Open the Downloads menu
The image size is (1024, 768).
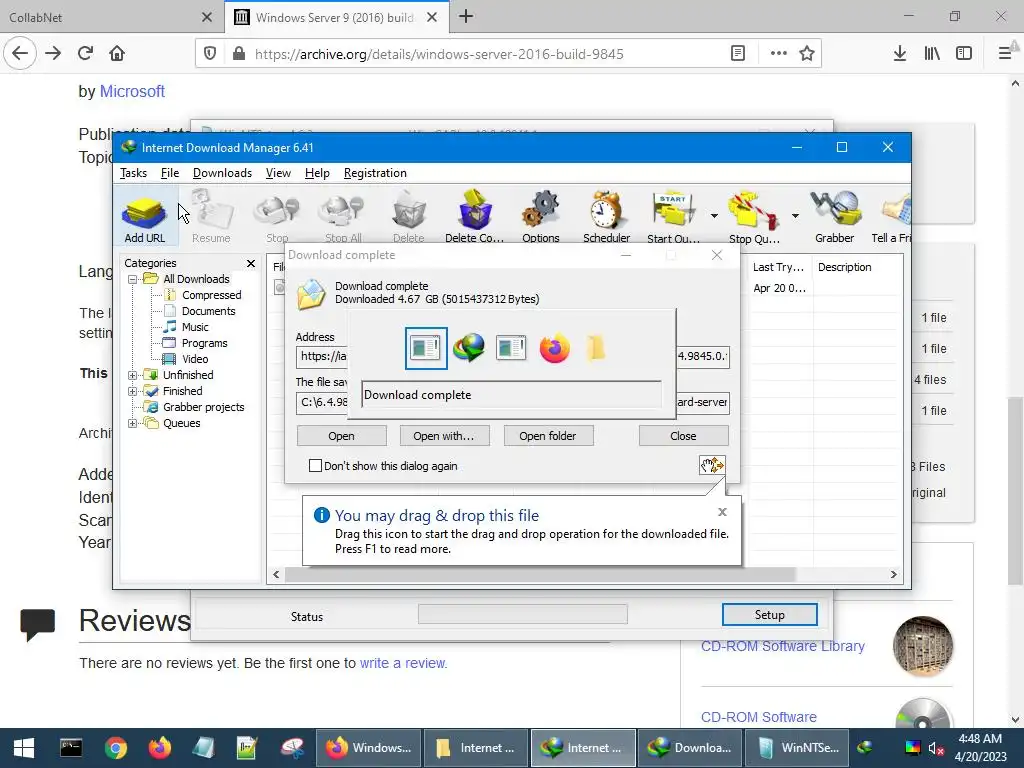(222, 173)
